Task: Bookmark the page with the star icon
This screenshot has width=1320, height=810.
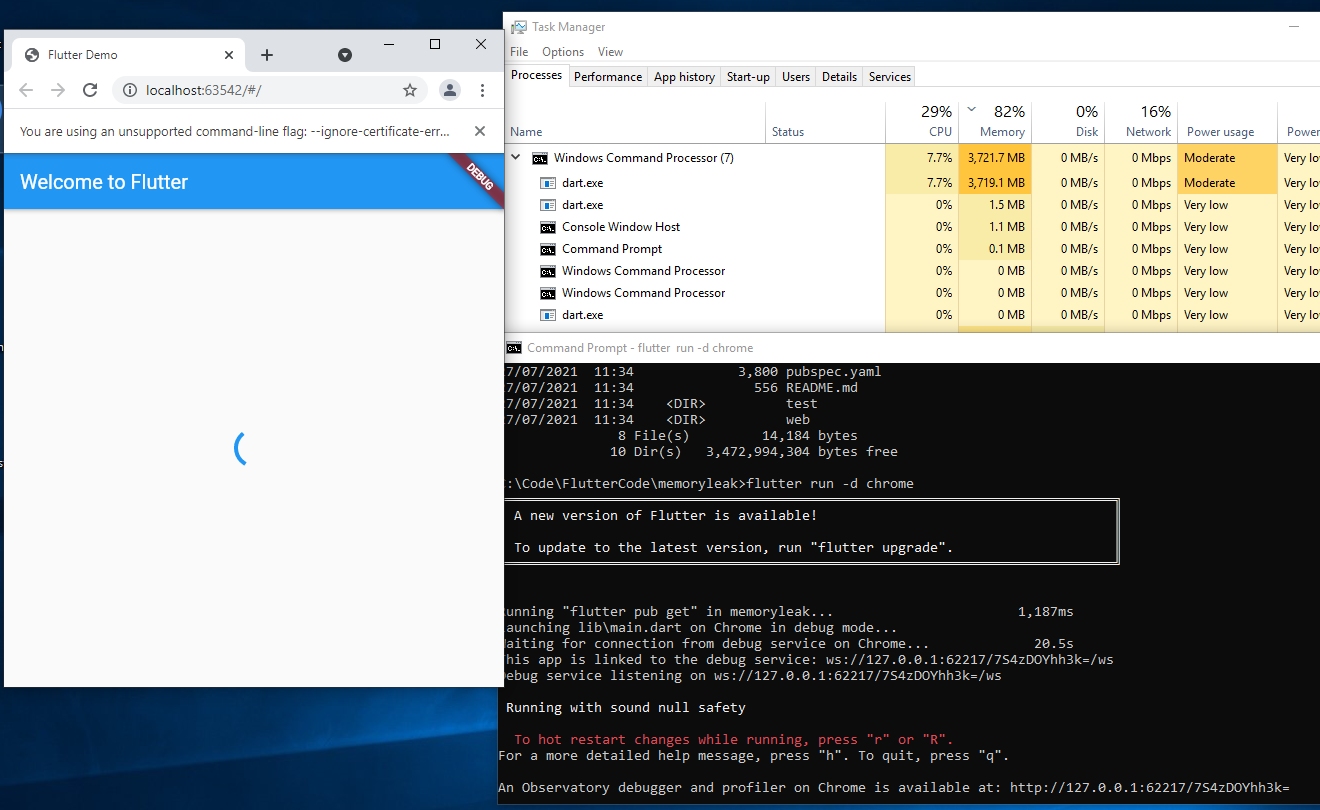Action: tap(410, 89)
